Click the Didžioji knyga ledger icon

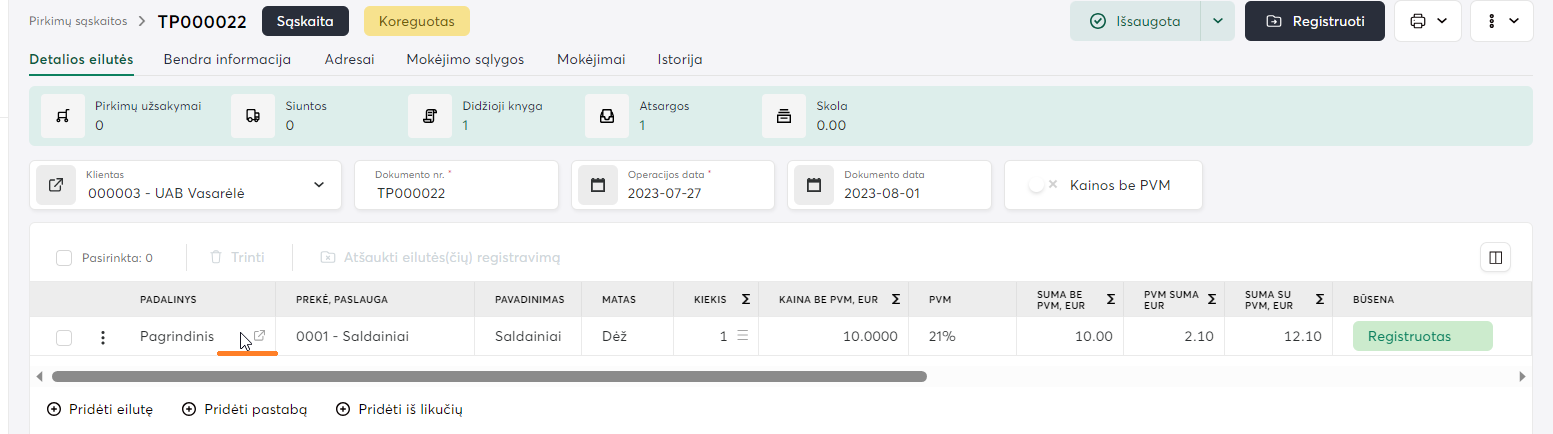[430, 116]
